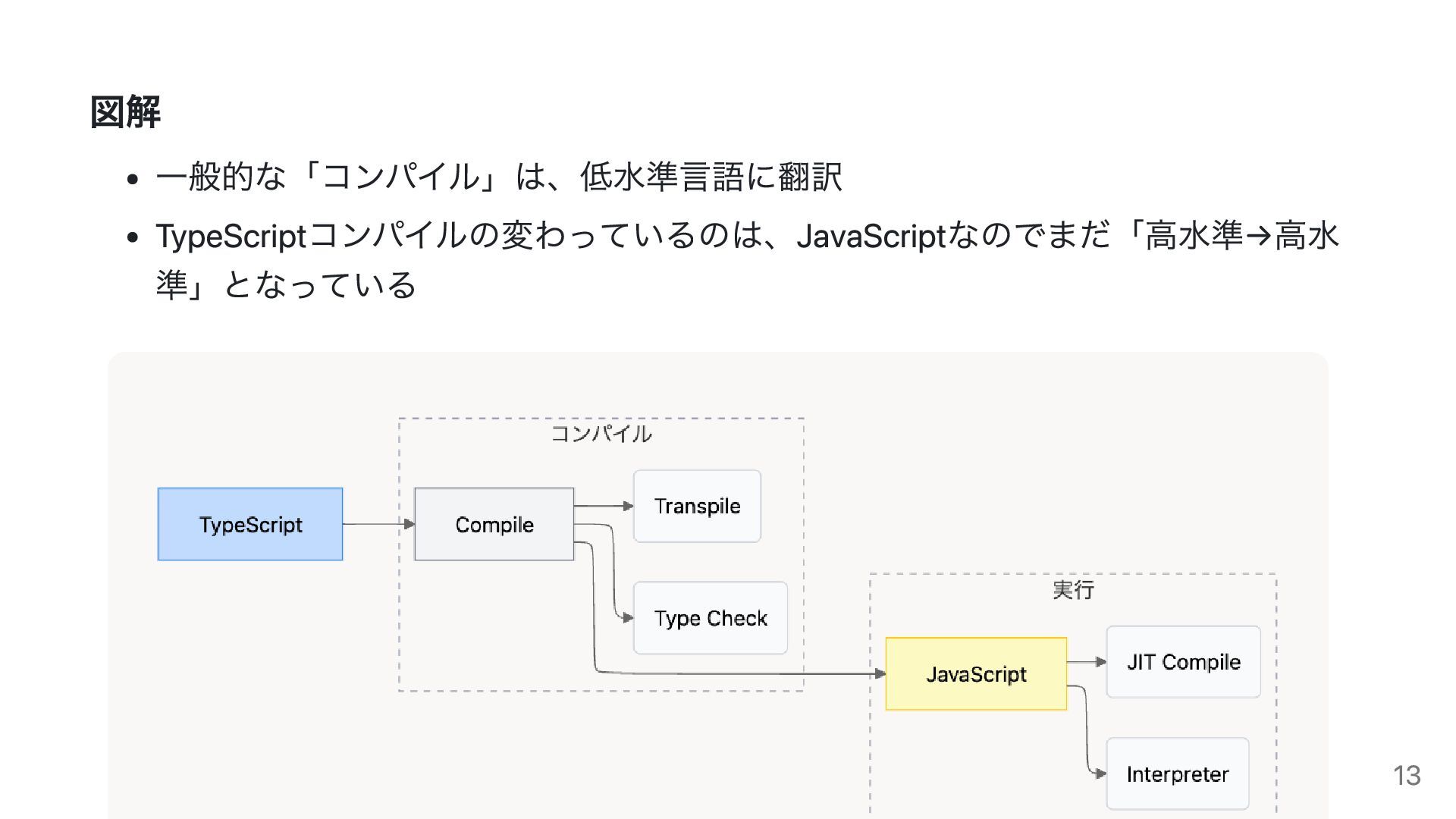
Task: Click the Interpreter node
Action: coord(1178,774)
